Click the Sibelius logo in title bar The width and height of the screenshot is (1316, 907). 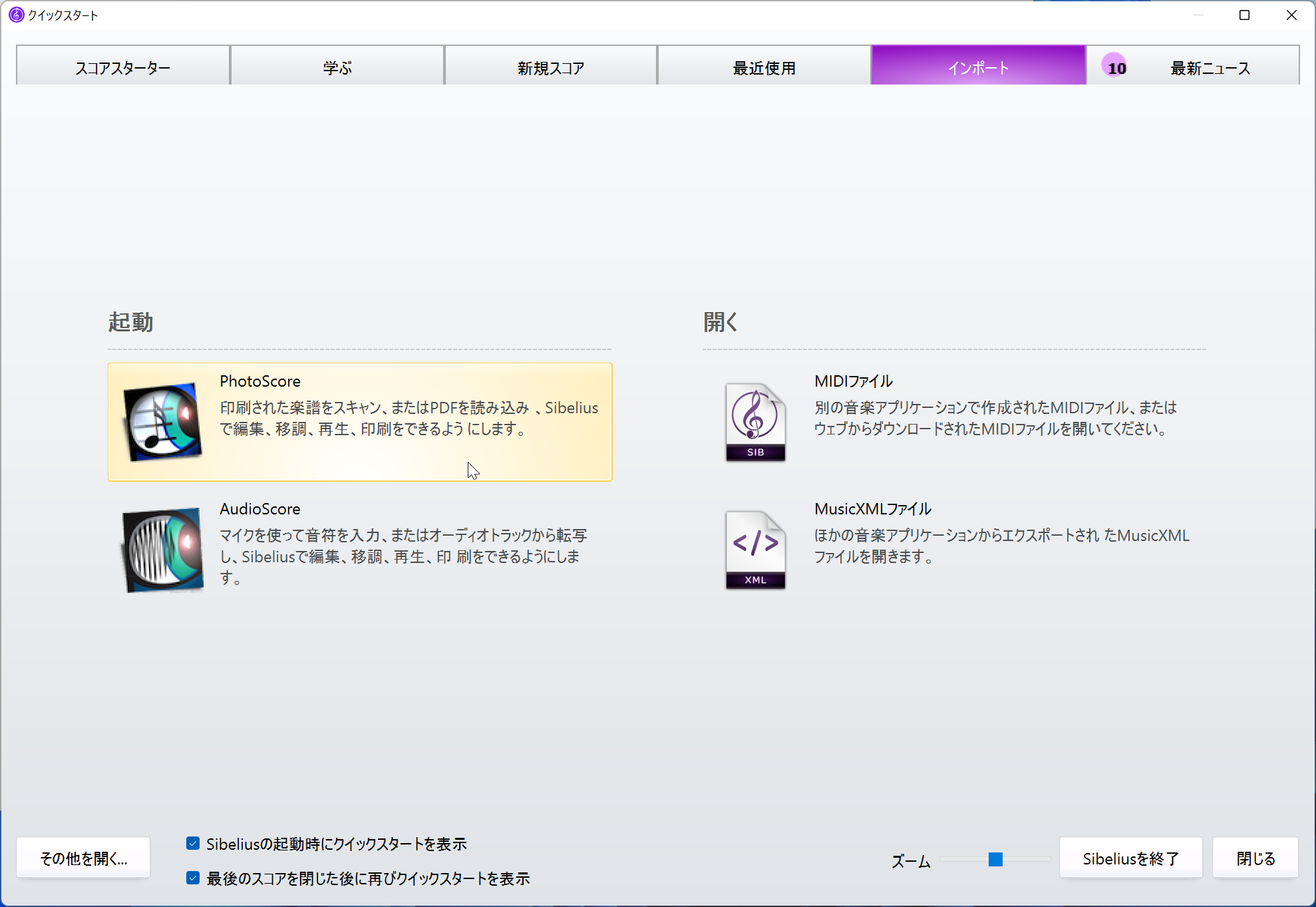16,15
